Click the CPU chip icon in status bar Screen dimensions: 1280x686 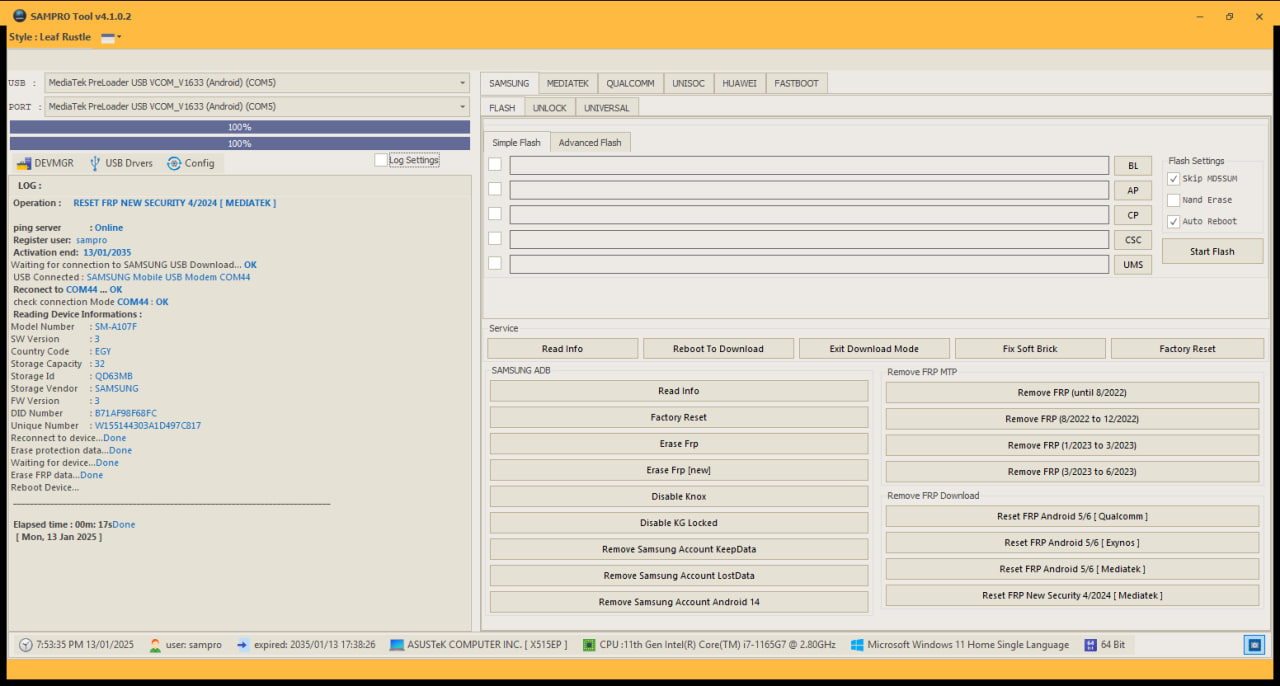pos(589,645)
